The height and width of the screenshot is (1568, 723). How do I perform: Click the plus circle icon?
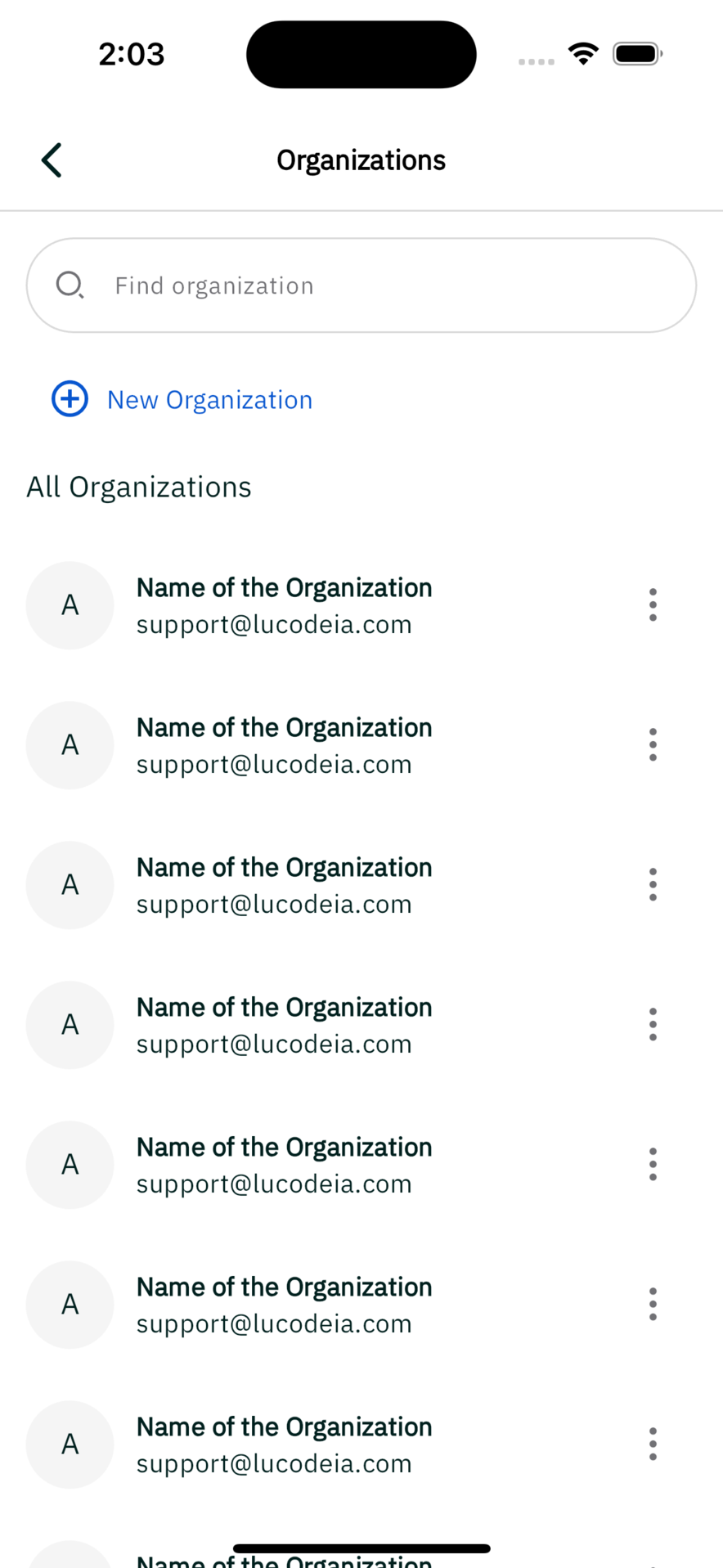(70, 399)
